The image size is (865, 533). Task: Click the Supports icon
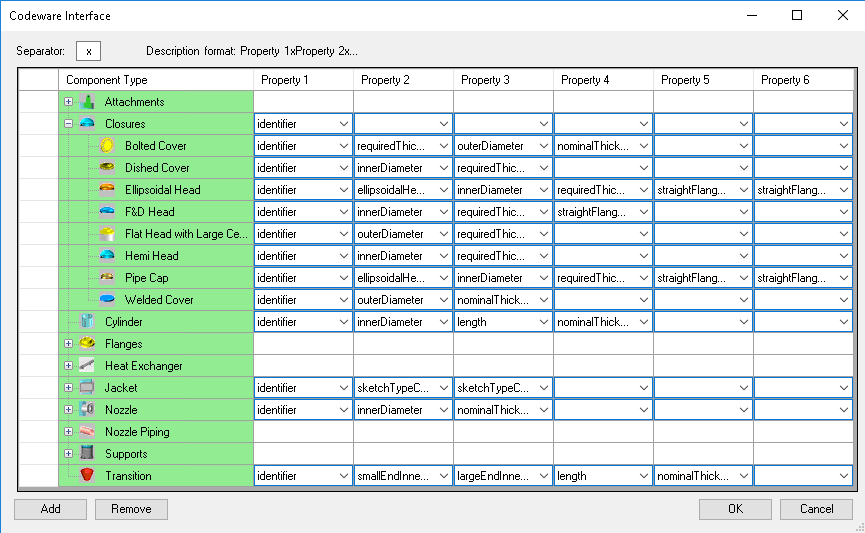coord(87,454)
